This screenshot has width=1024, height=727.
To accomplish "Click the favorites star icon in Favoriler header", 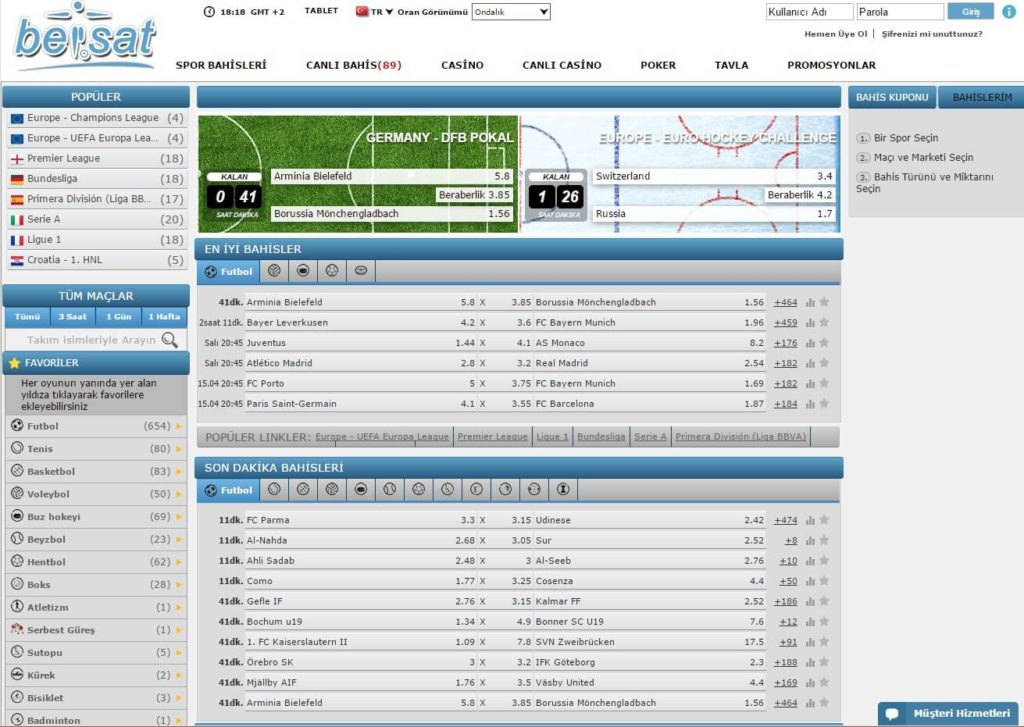I will pos(14,363).
